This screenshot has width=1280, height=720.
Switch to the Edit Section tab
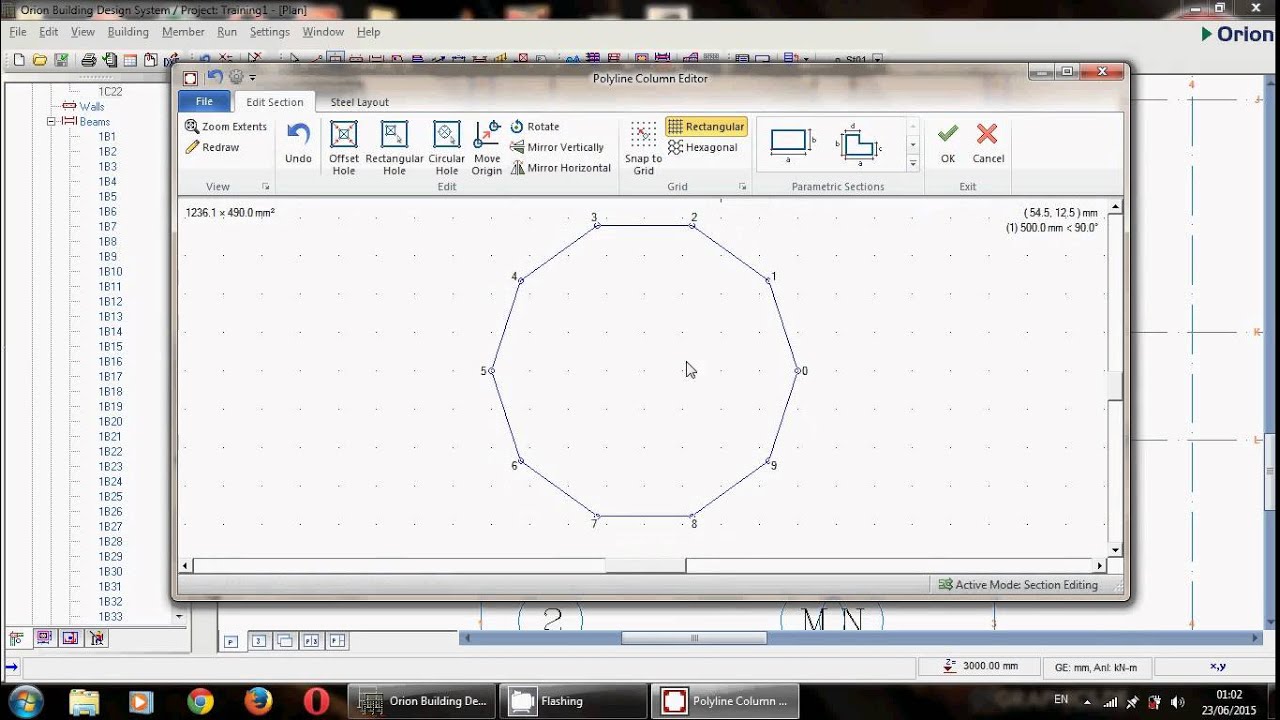(275, 102)
